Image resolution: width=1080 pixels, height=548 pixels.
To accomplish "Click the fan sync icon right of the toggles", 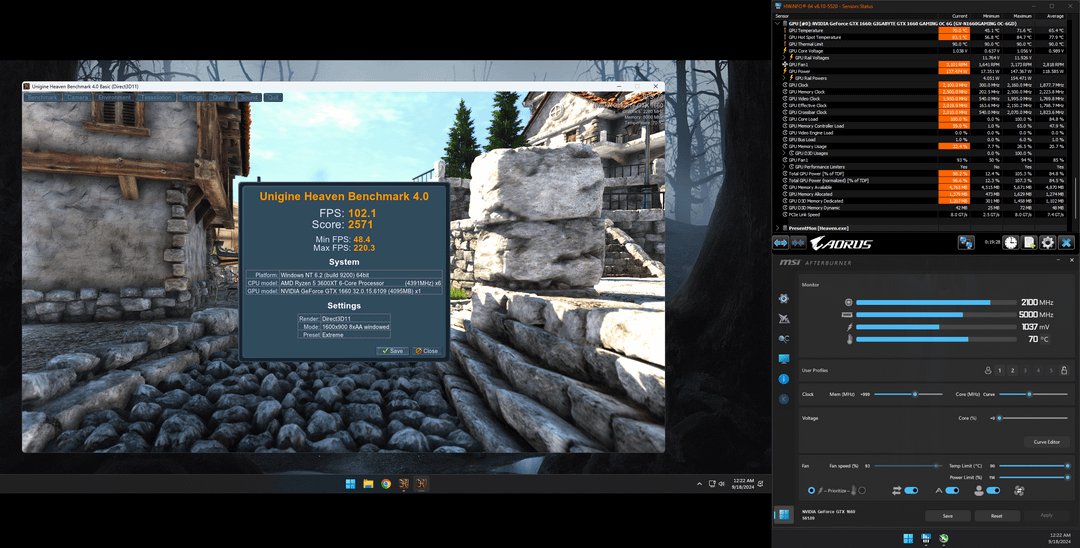I will pyautogui.click(x=1019, y=490).
